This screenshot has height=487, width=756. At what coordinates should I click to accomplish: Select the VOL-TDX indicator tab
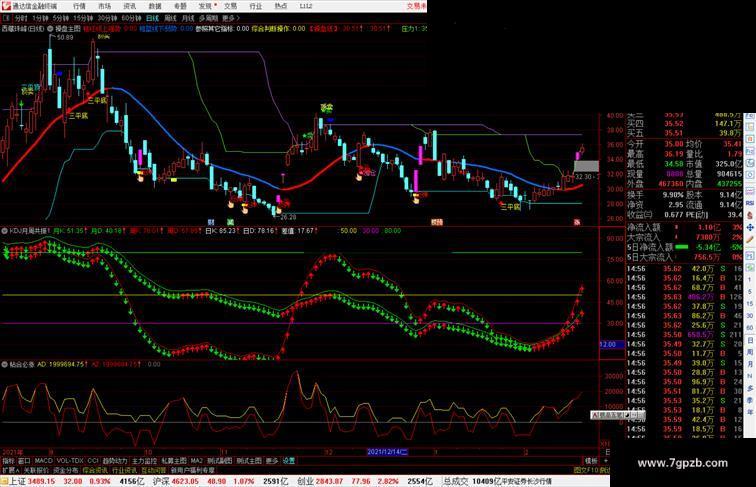pos(70,461)
